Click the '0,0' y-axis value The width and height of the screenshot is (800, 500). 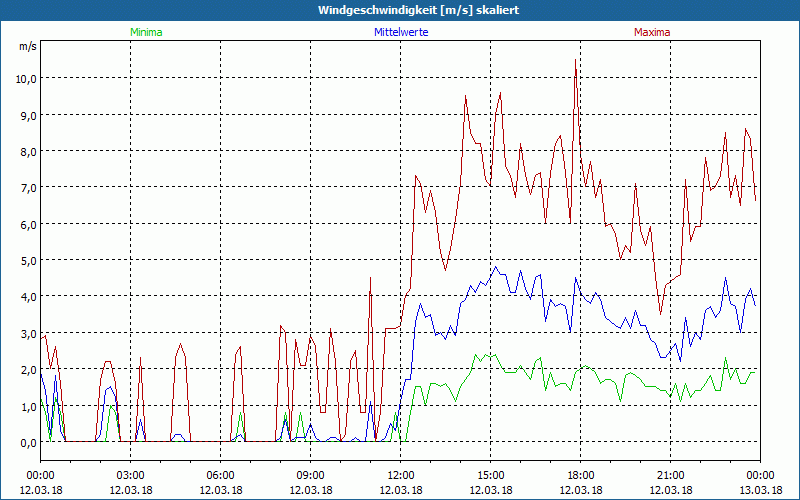[29, 443]
